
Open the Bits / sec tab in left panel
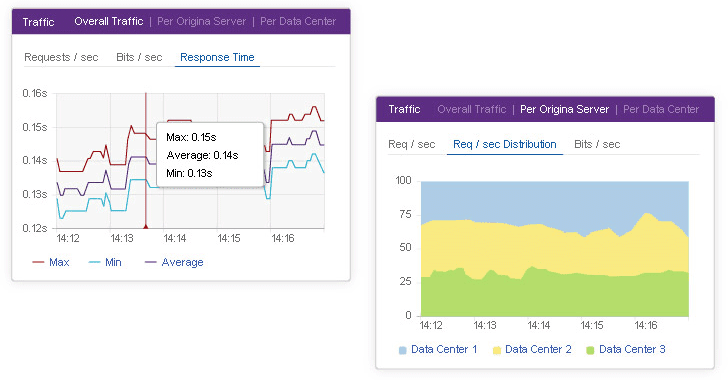pos(139,57)
